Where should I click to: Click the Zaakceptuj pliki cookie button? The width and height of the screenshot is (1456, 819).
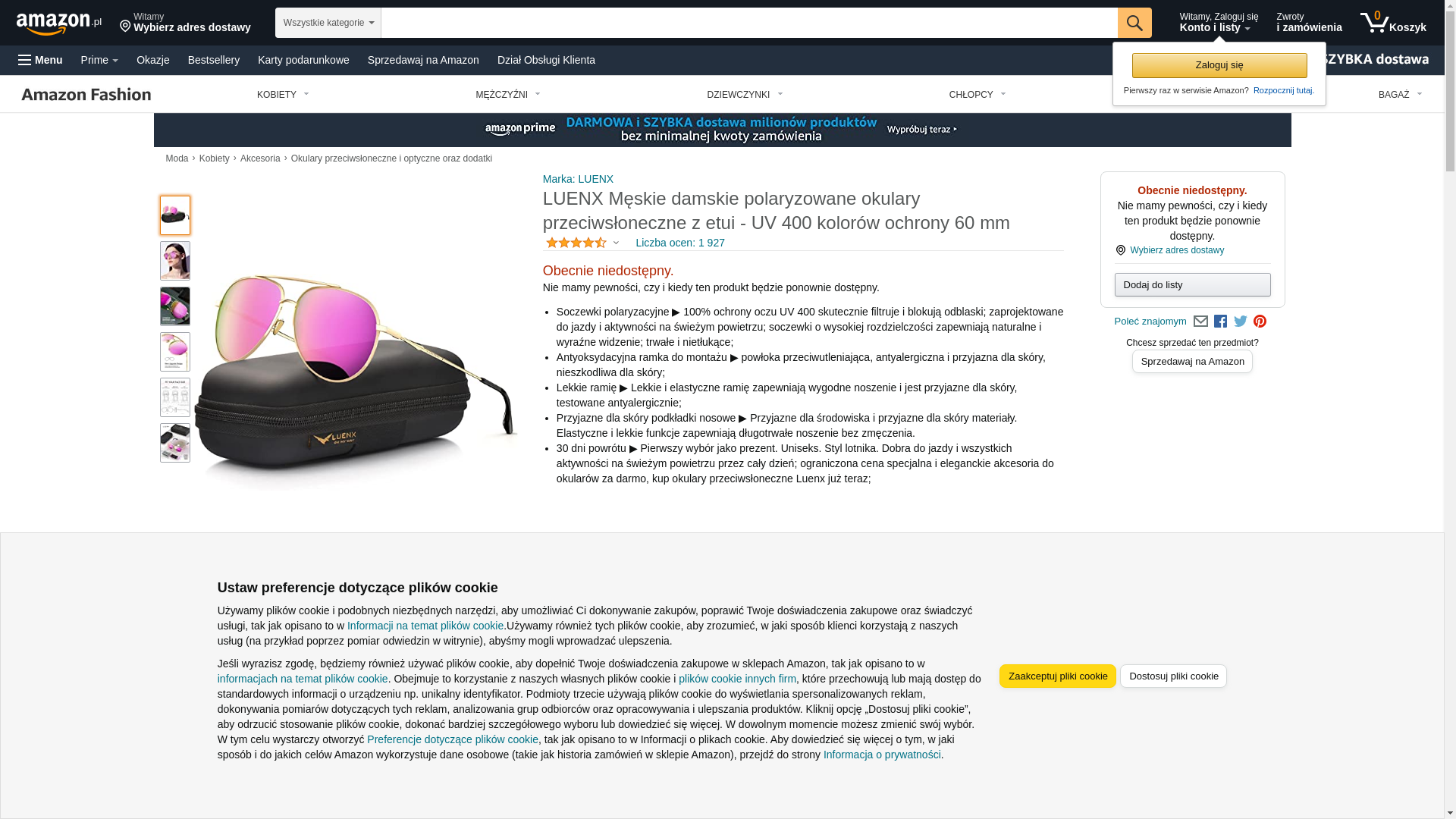point(1057,676)
